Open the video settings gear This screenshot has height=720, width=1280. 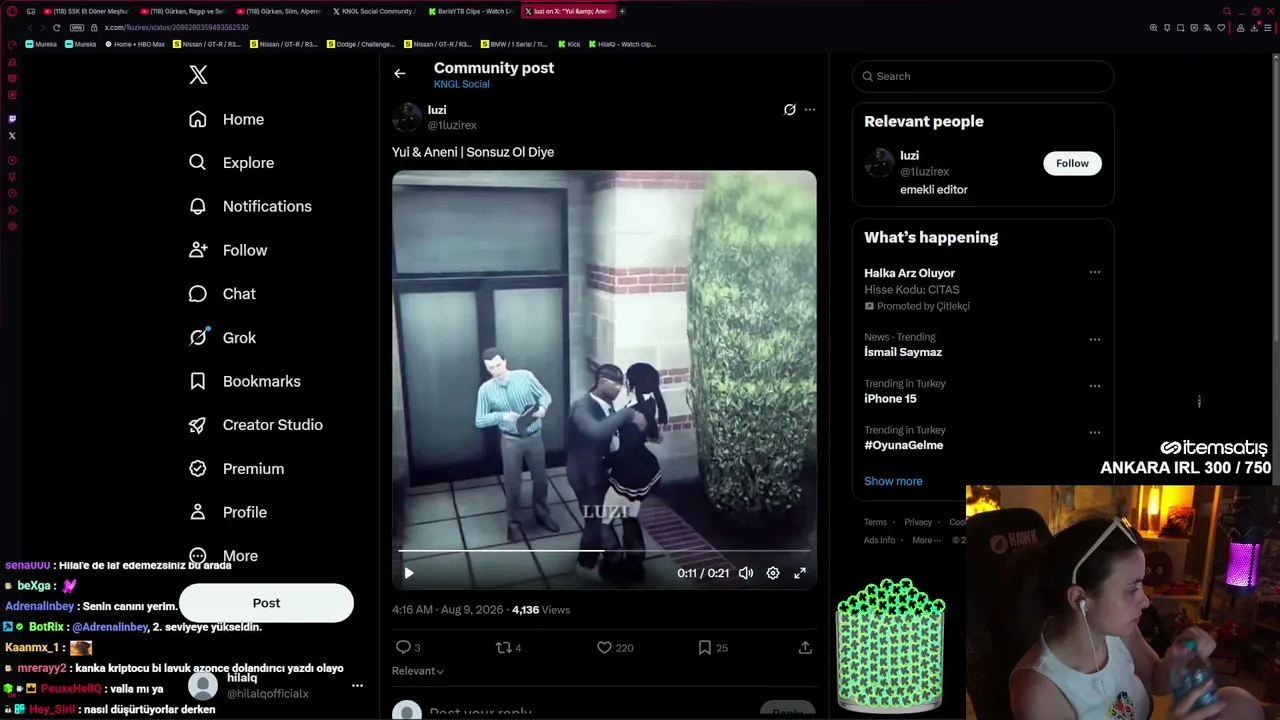point(773,573)
